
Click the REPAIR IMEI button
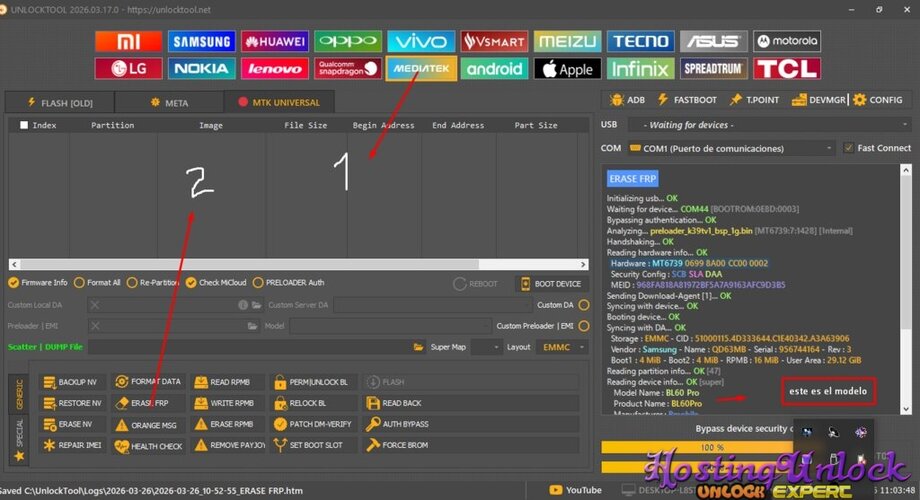[73, 445]
